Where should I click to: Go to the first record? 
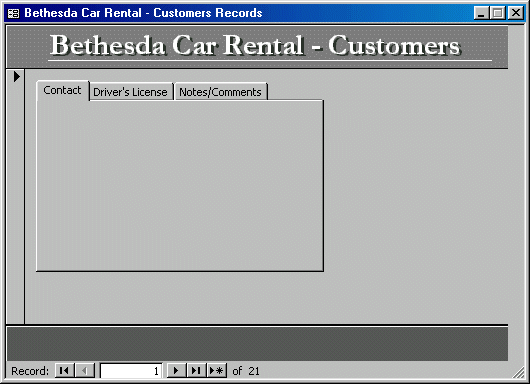(x=64, y=370)
